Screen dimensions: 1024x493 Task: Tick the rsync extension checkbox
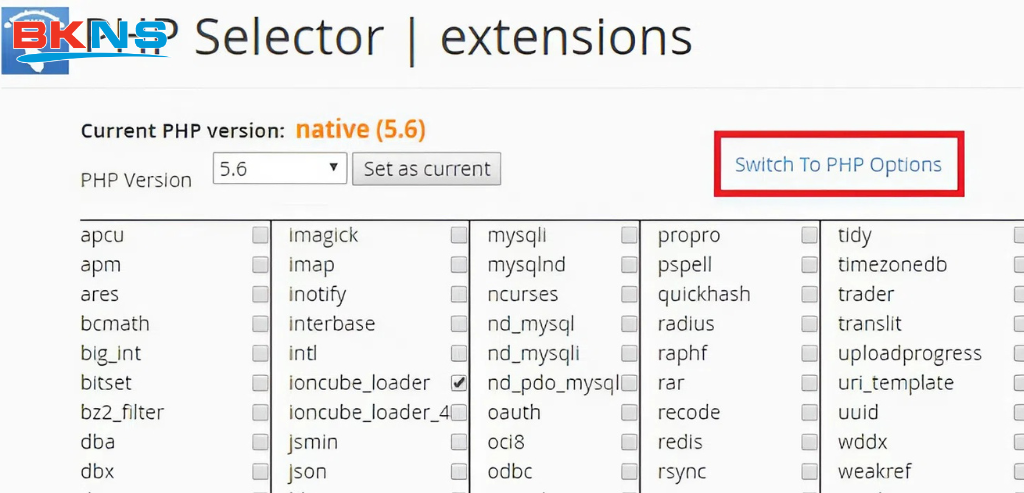[810, 471]
